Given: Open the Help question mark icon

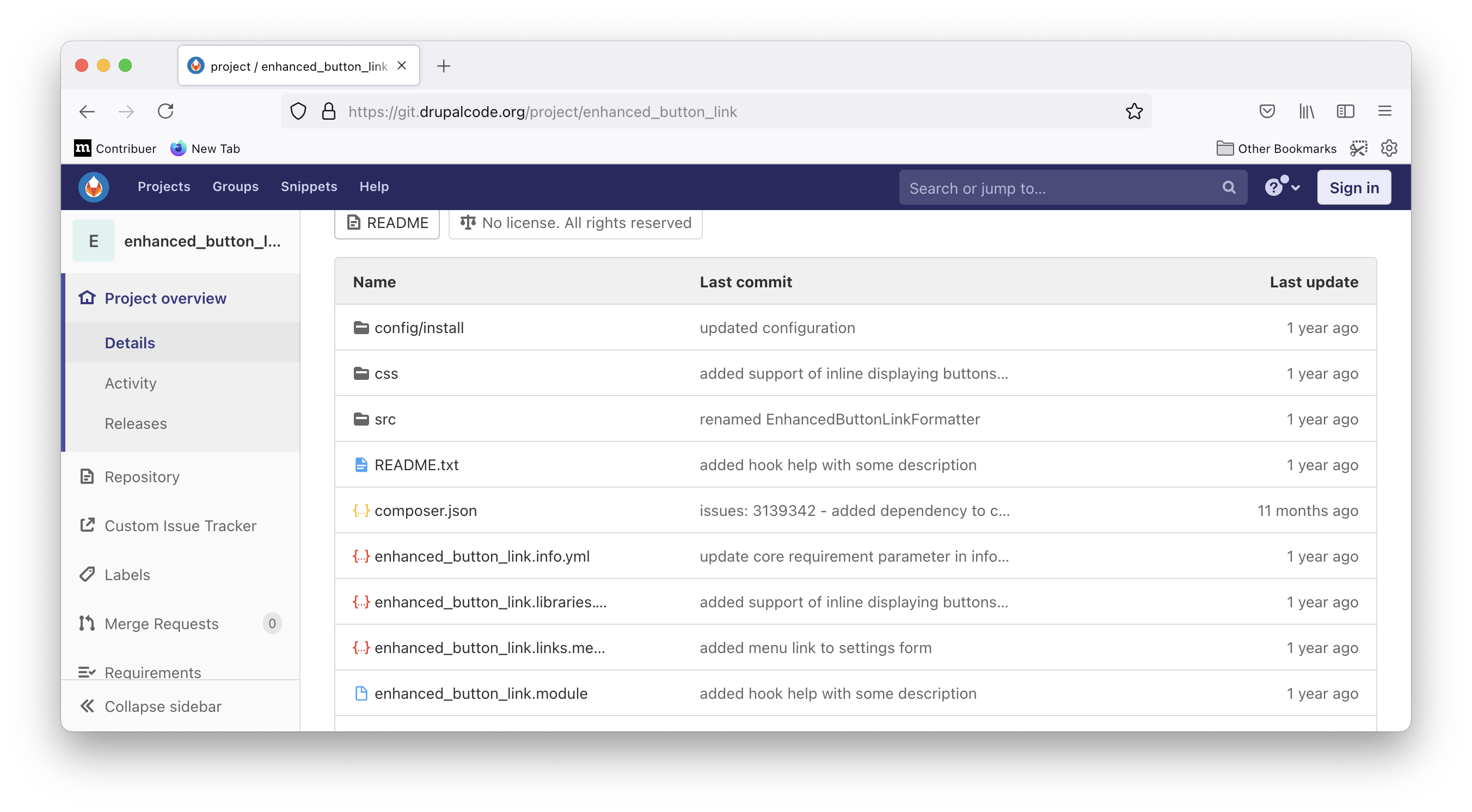Looking at the screenshot, I should (x=1275, y=186).
